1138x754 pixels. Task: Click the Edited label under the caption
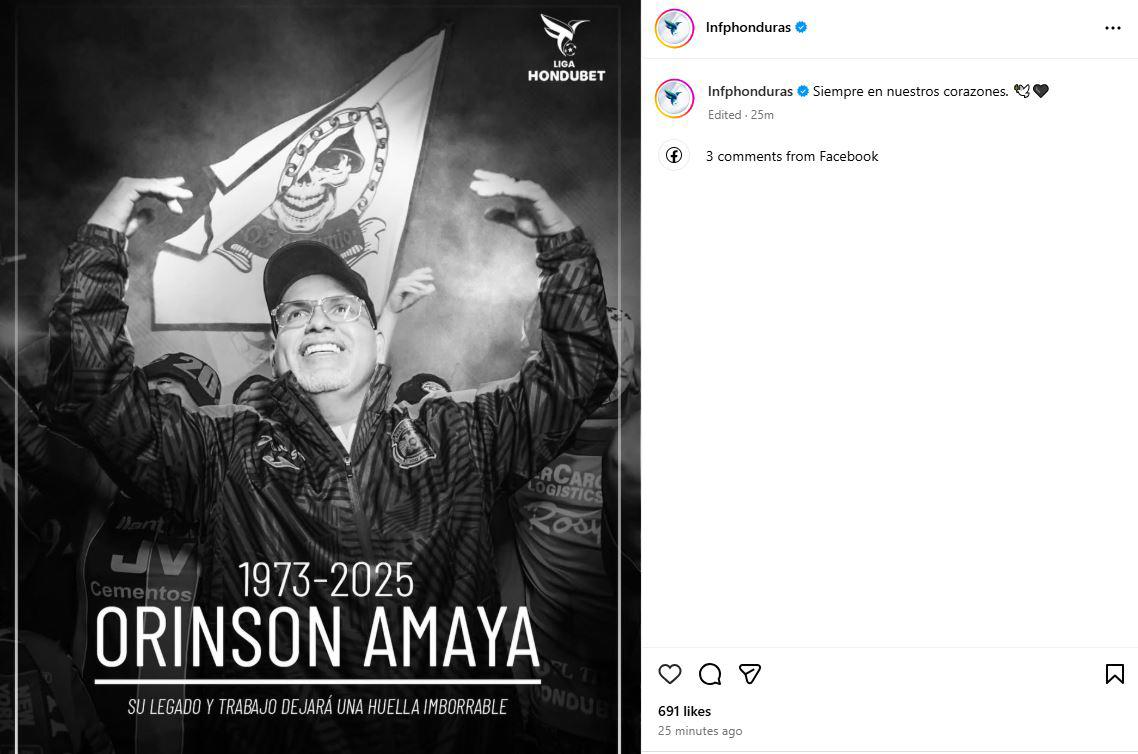click(723, 114)
